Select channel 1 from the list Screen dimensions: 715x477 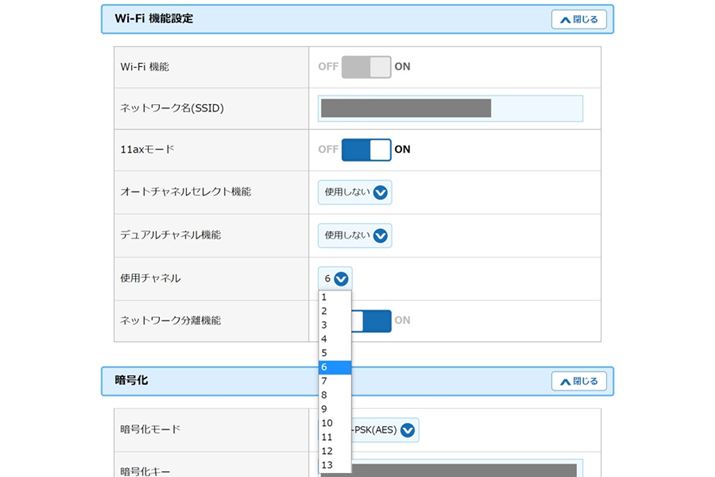click(x=334, y=297)
